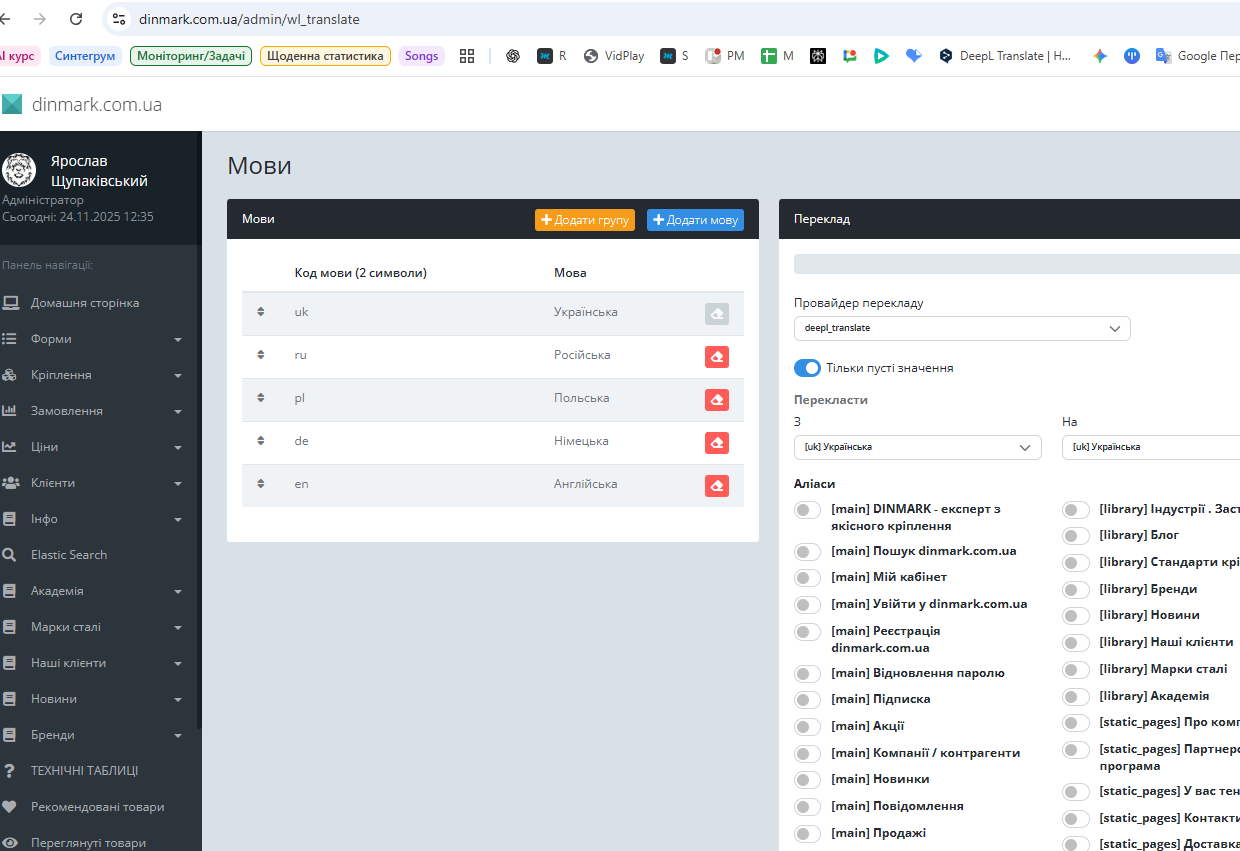Viewport: 1240px width, 851px height.
Task: Open the Google Перекладач bookmark
Action: 1198,56
